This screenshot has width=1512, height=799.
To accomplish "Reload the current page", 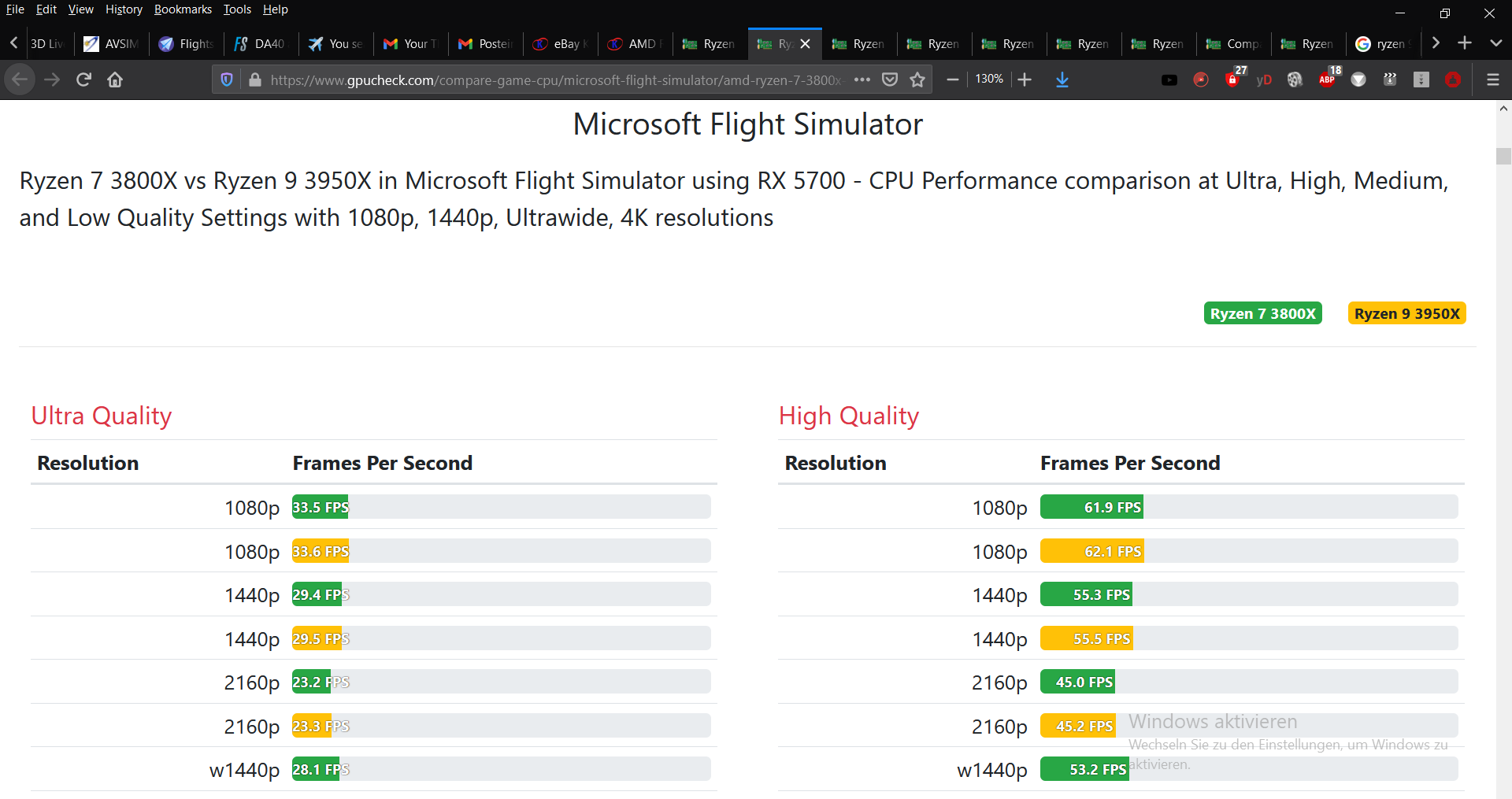I will 83,80.
